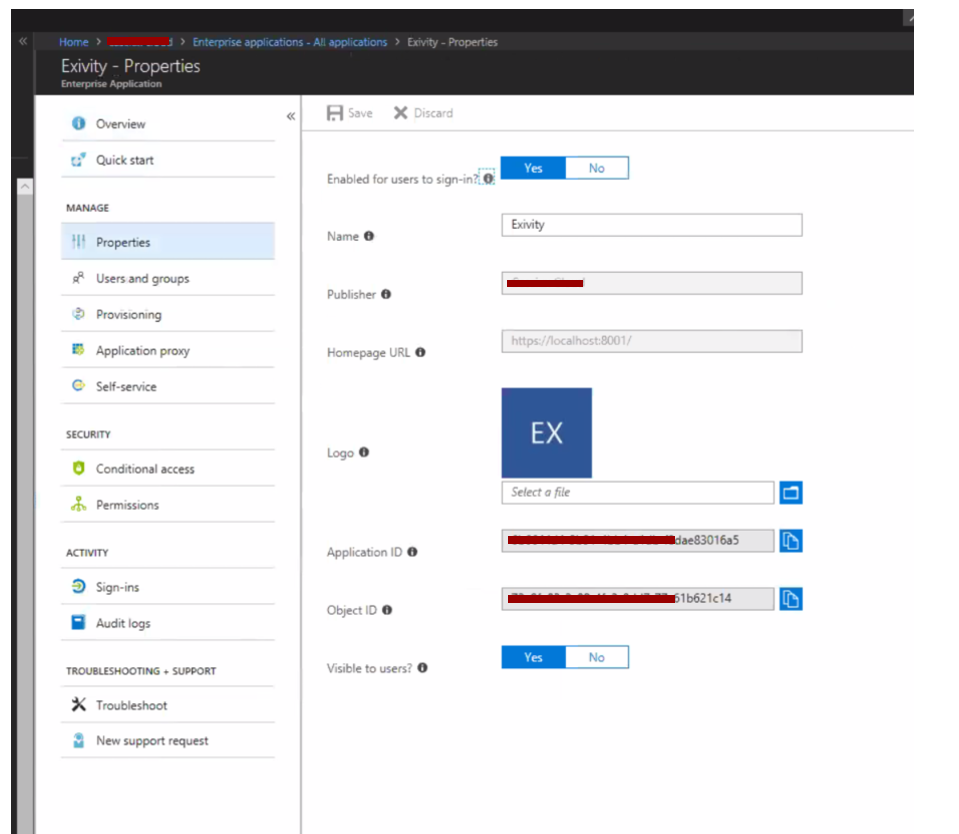
Task: Click the Select a file logo input
Action: 638,493
